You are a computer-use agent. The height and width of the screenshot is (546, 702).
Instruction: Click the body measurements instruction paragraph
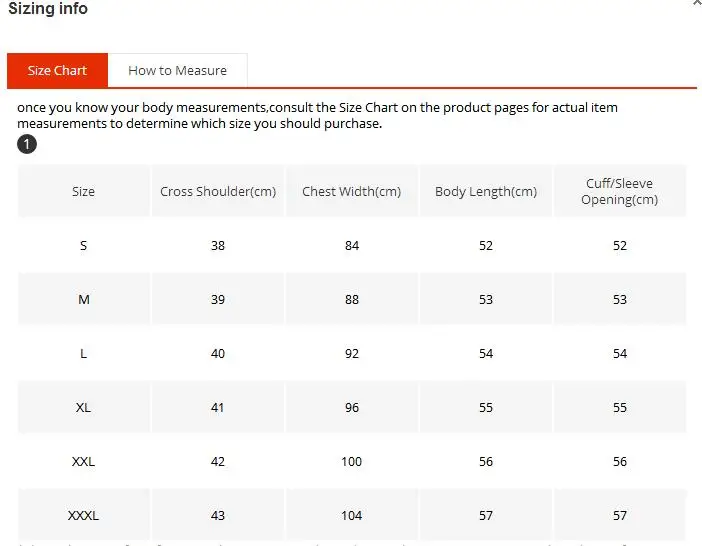(317, 115)
